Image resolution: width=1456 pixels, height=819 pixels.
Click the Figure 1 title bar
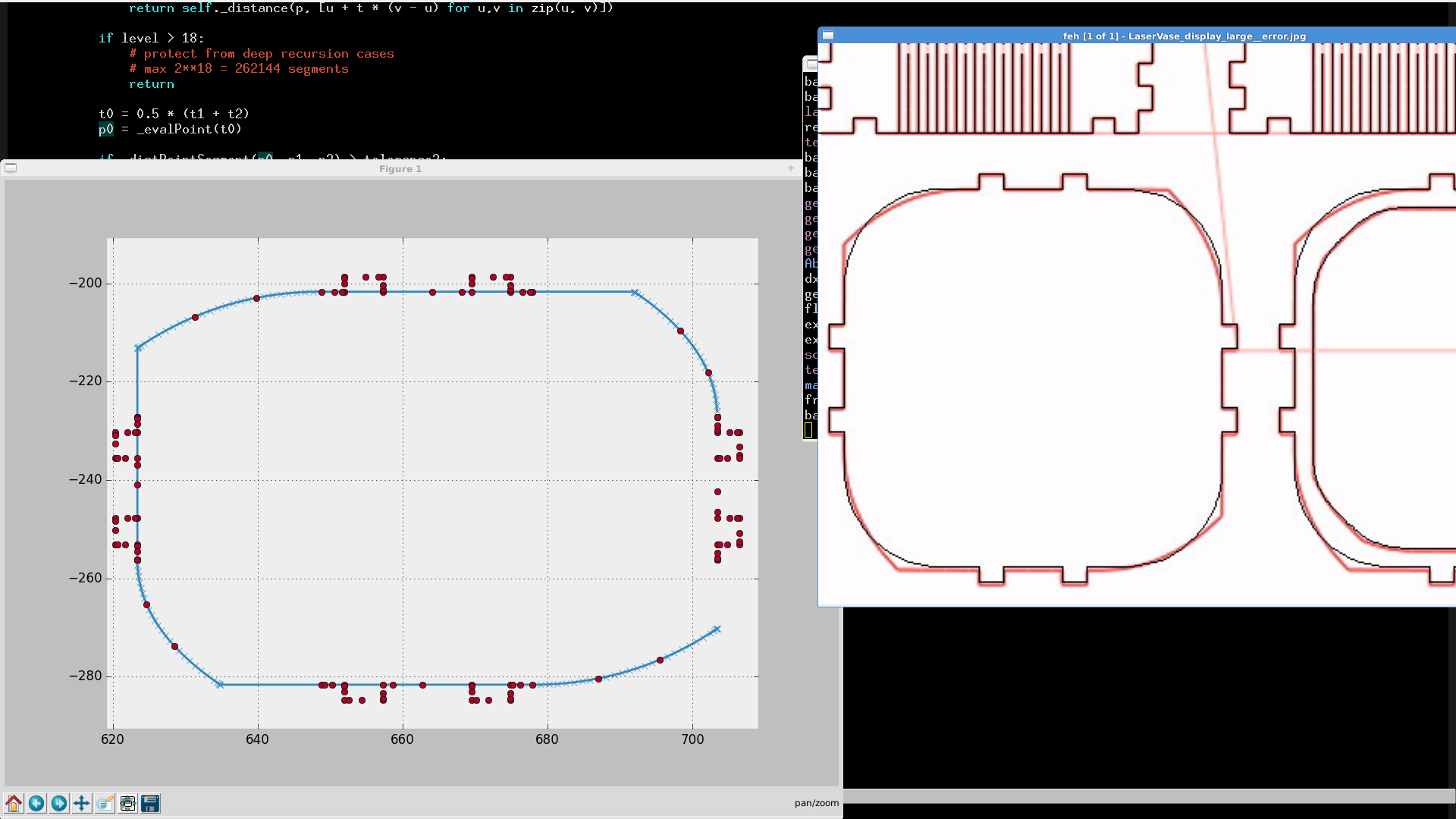coord(400,168)
